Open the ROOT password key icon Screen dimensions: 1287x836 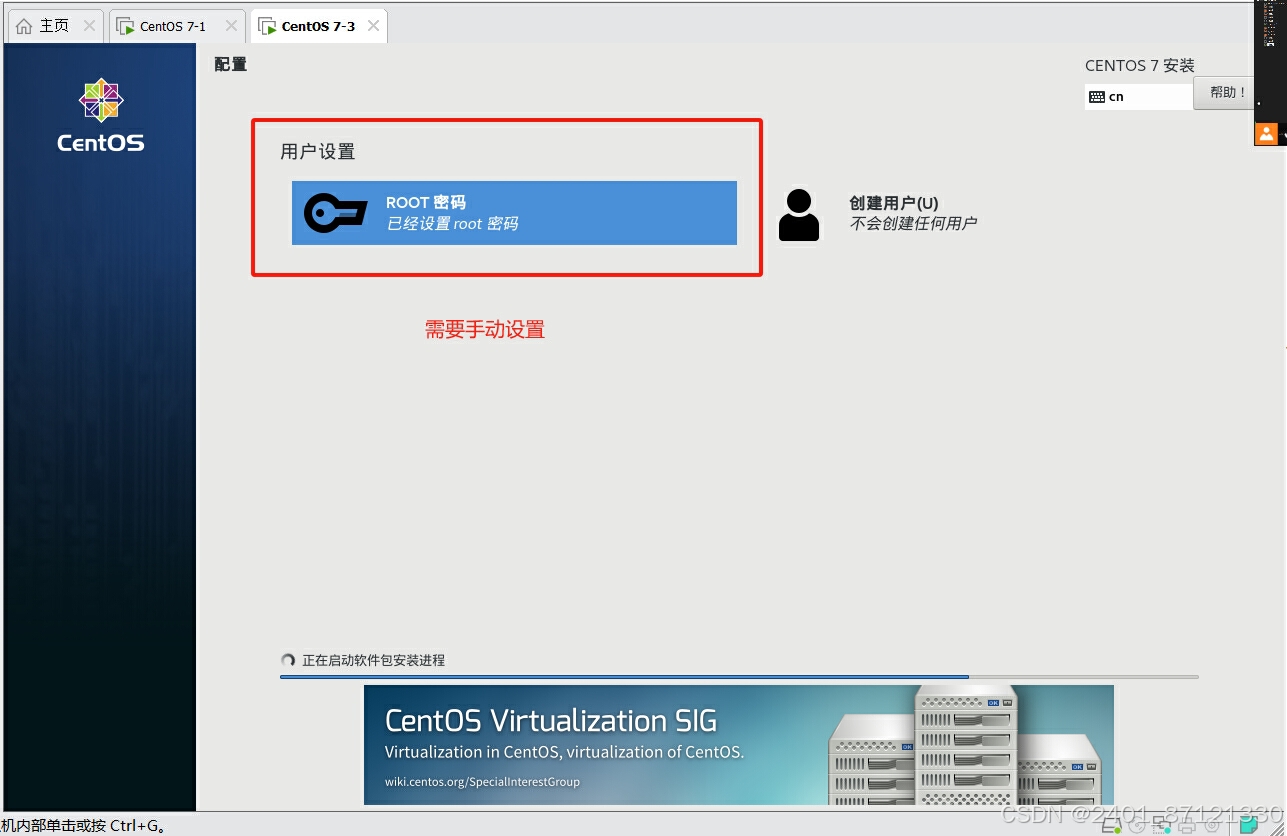click(335, 213)
